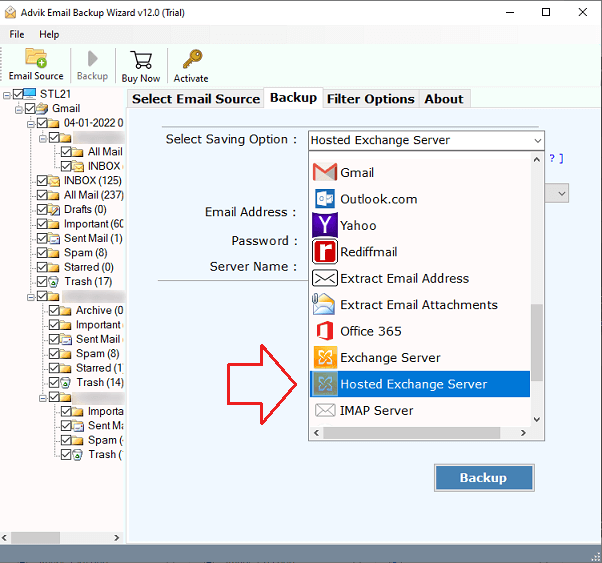Click the Trash (14) bin icon
The width and height of the screenshot is (602, 563).
point(66,383)
